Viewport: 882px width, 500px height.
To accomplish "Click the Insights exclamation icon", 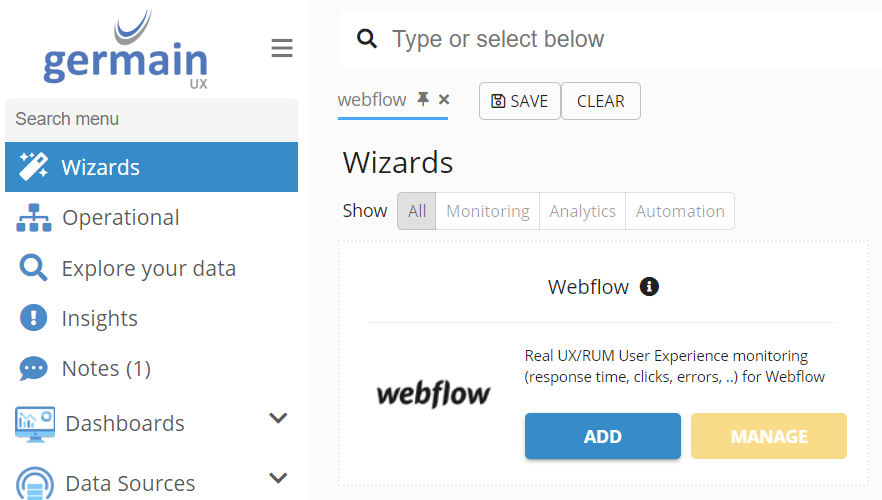I will coord(33,318).
